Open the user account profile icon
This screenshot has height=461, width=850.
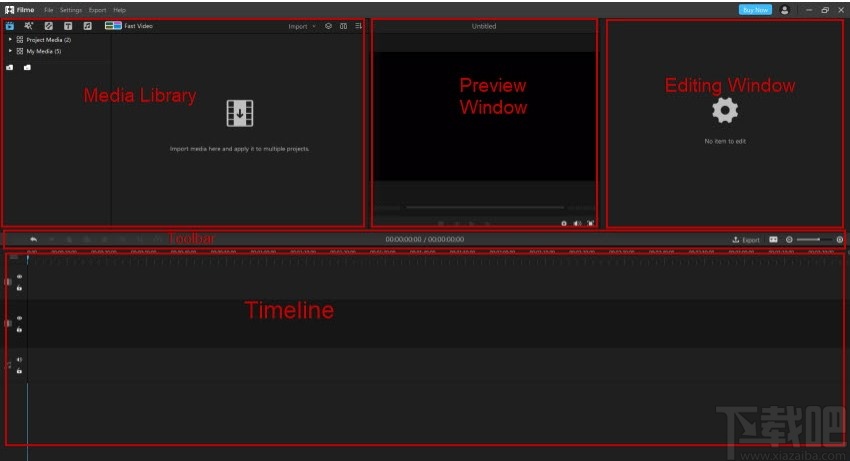[784, 10]
